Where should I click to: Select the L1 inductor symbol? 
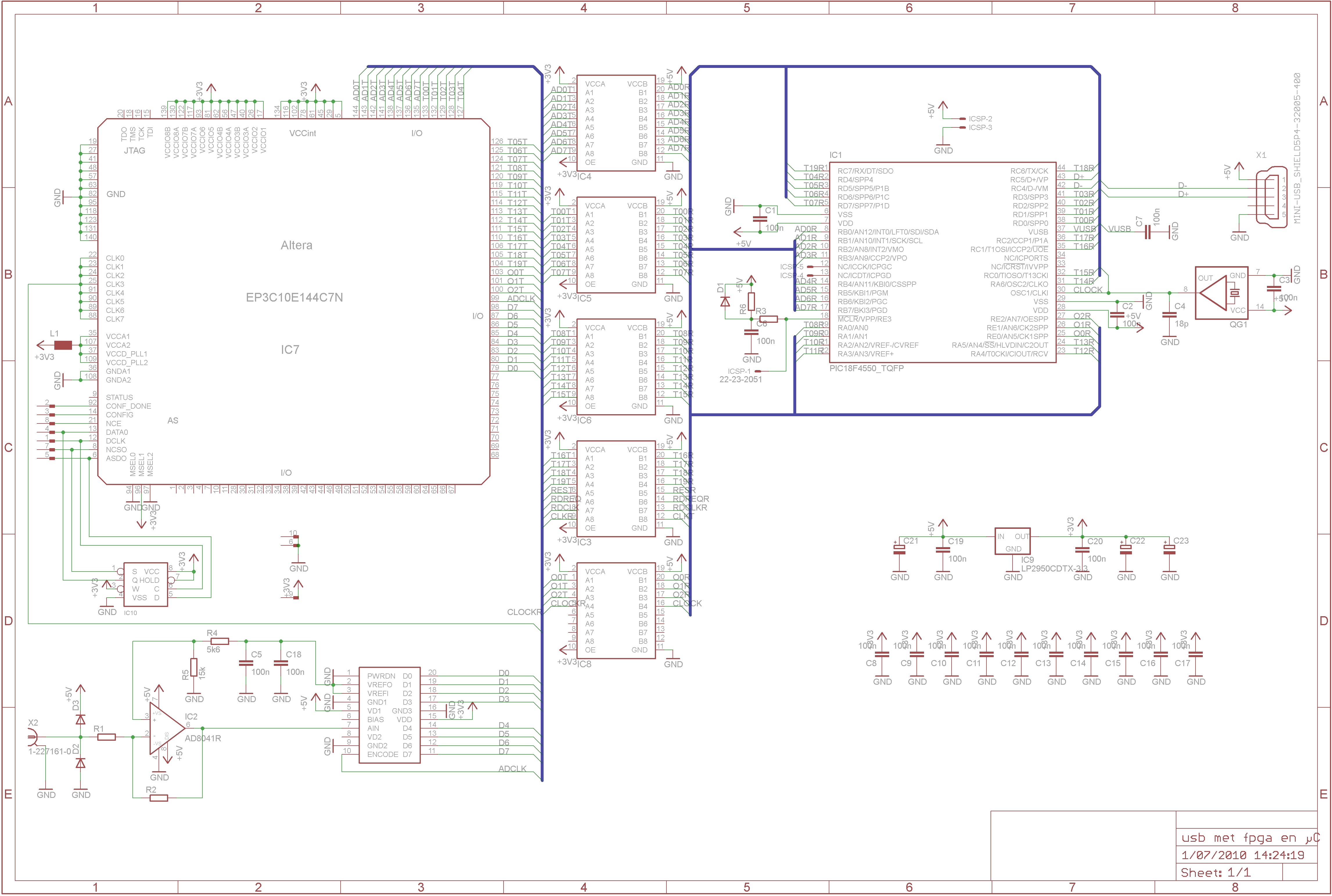pyautogui.click(x=63, y=345)
